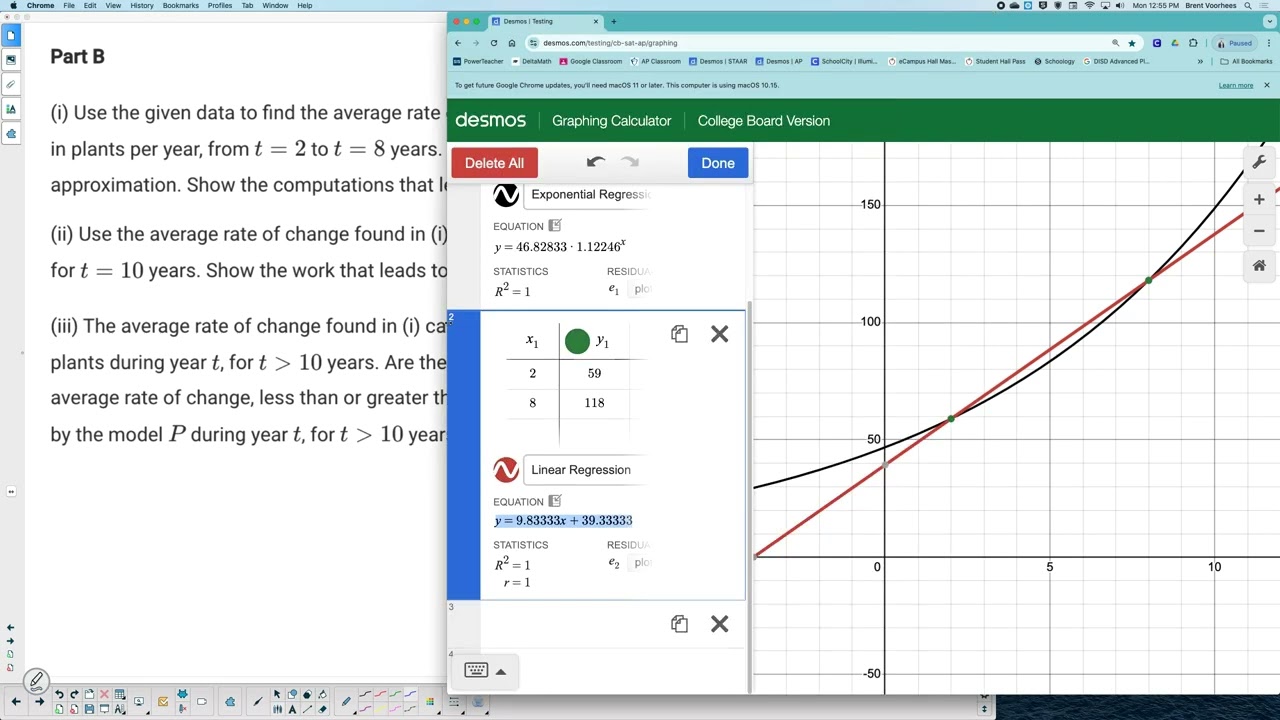Open the Window menu in menu bar
Screen dimensions: 1280x720
tap(275, 5)
